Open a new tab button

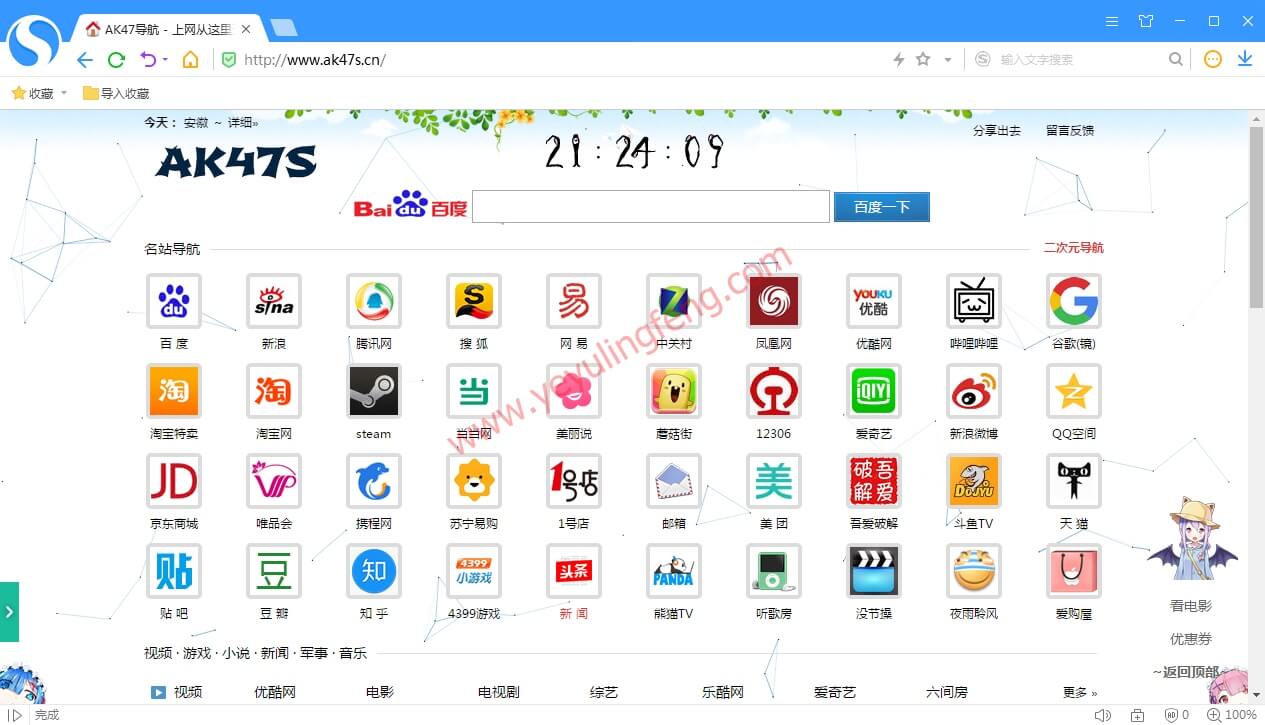284,28
